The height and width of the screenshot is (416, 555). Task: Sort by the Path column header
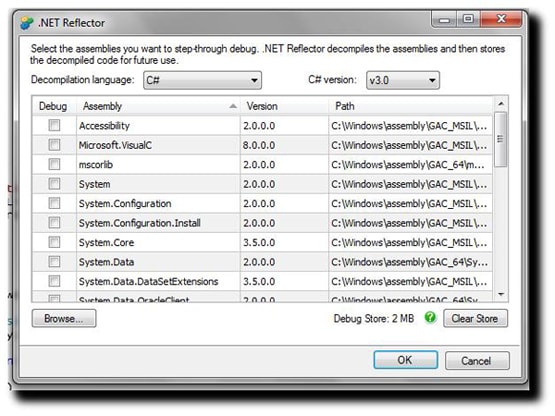pyautogui.click(x=411, y=106)
